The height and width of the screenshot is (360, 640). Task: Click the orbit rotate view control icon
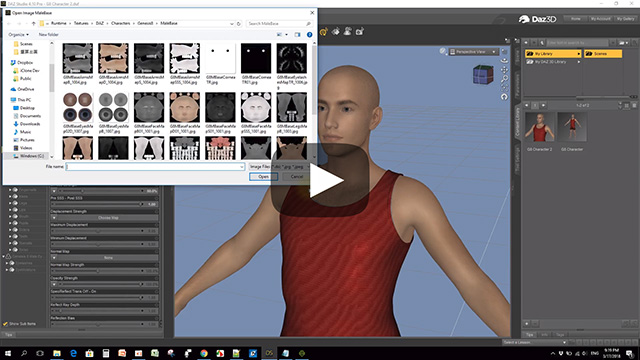click(x=504, y=60)
